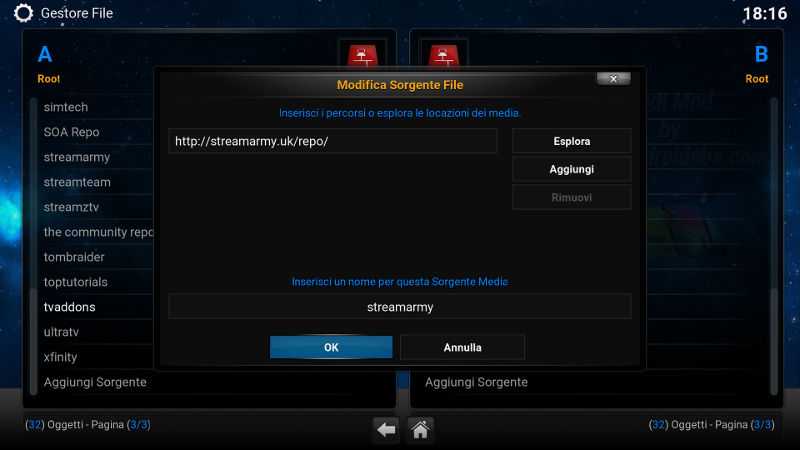Confirm with the OK button
Viewport: 800px width, 450px height.
coord(331,347)
